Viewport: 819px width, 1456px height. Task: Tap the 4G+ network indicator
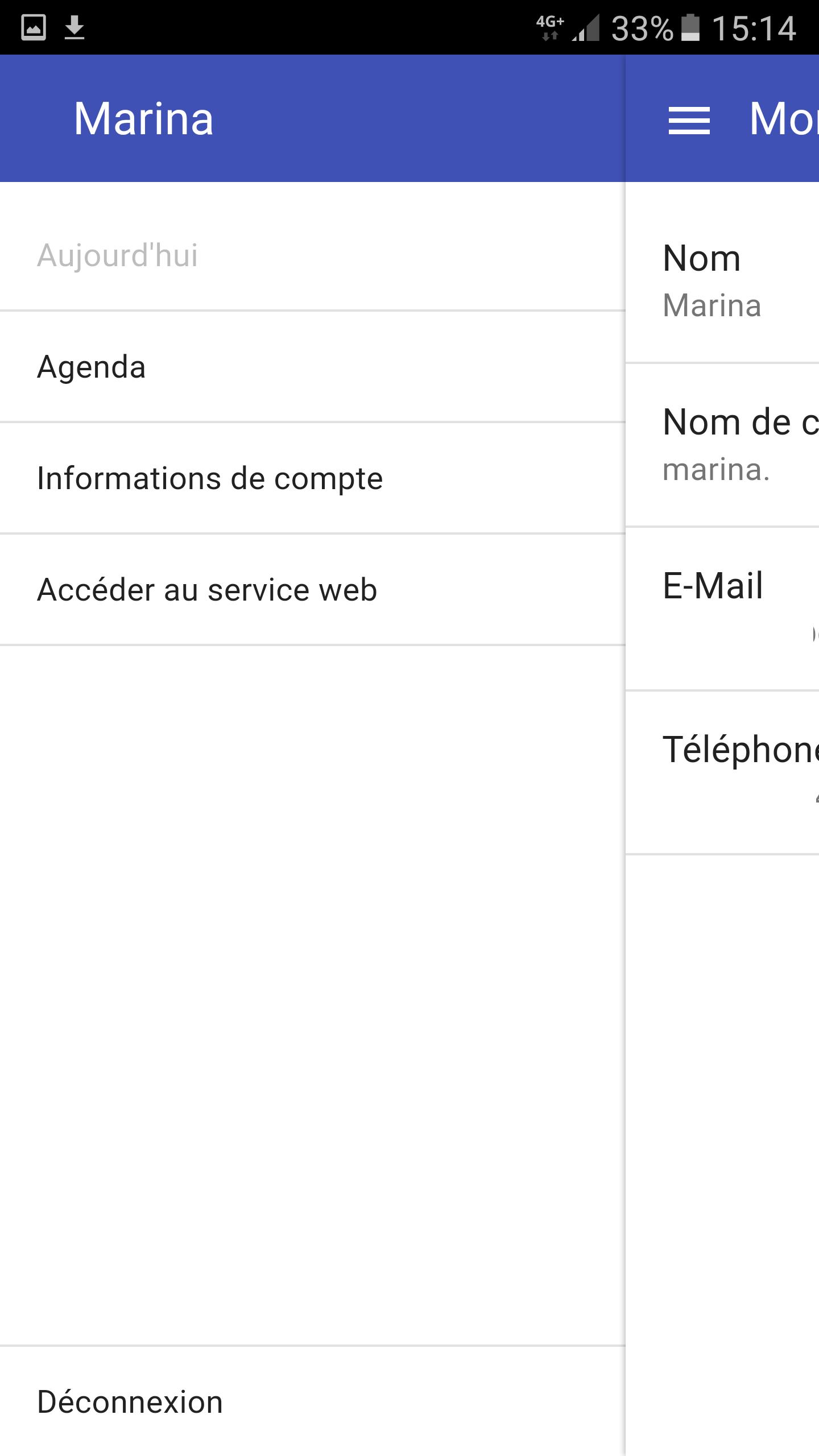[549, 27]
